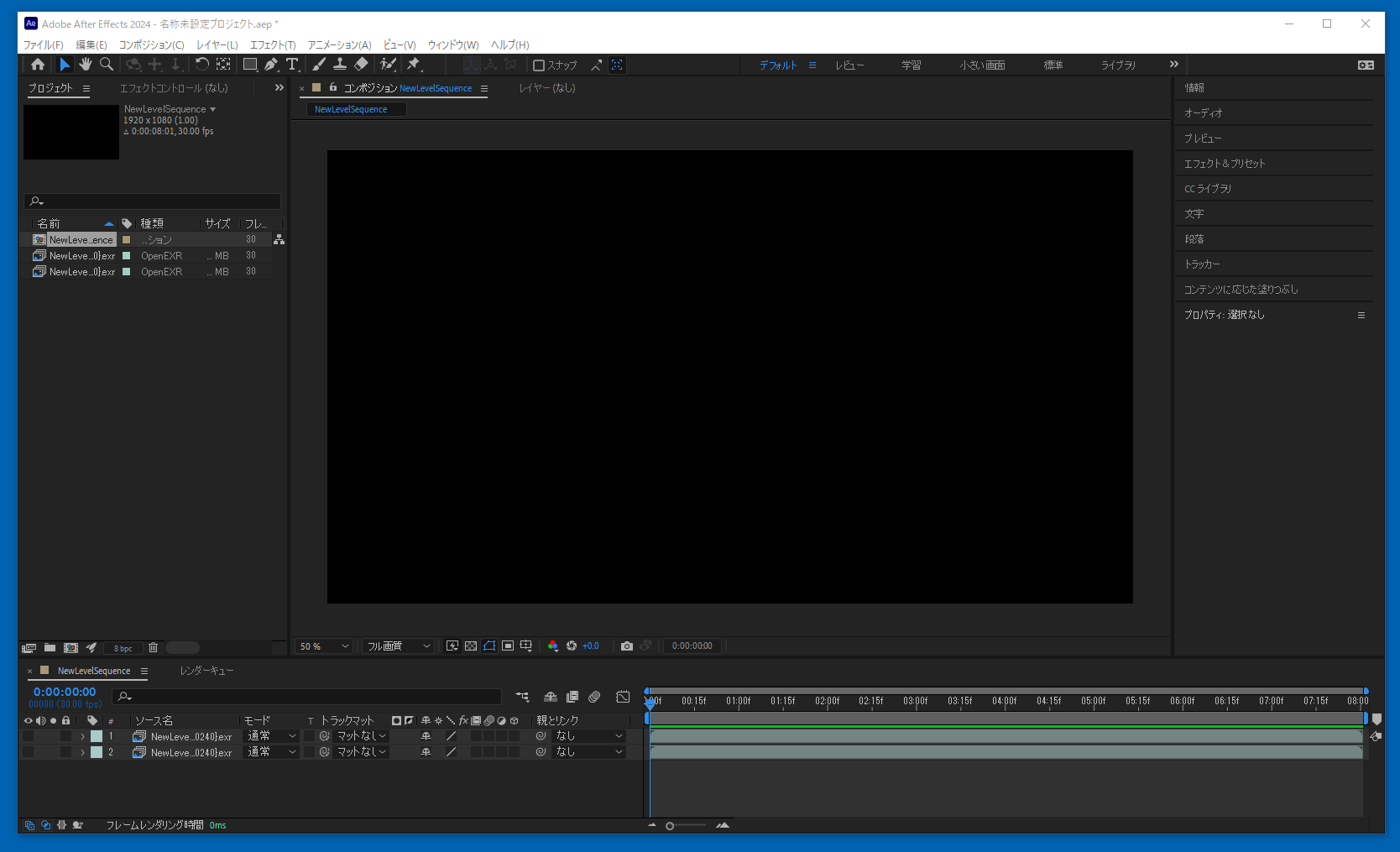Toggle the lock switch for layer 2

65,752
